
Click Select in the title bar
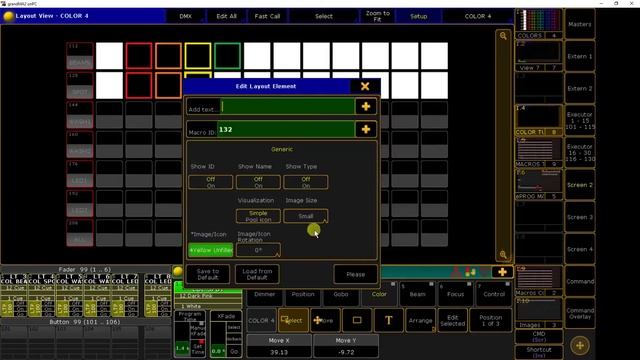(324, 16)
